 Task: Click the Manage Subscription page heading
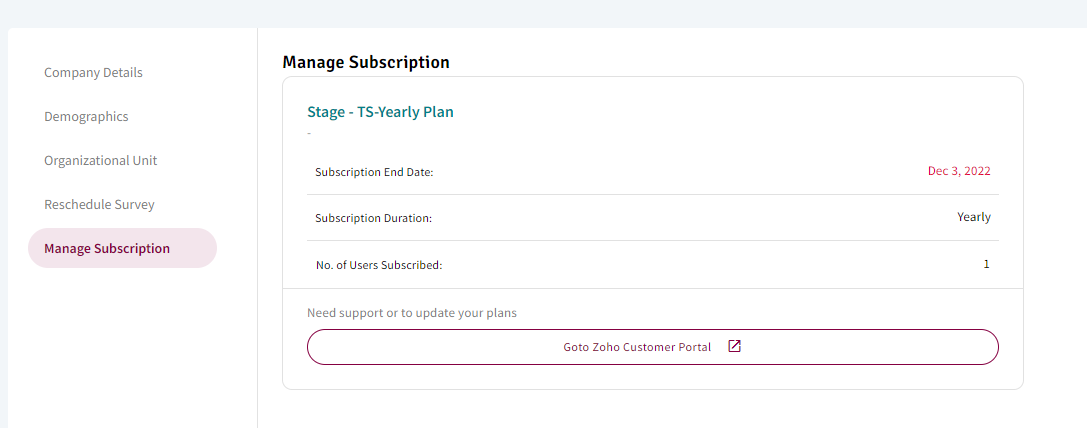click(366, 62)
